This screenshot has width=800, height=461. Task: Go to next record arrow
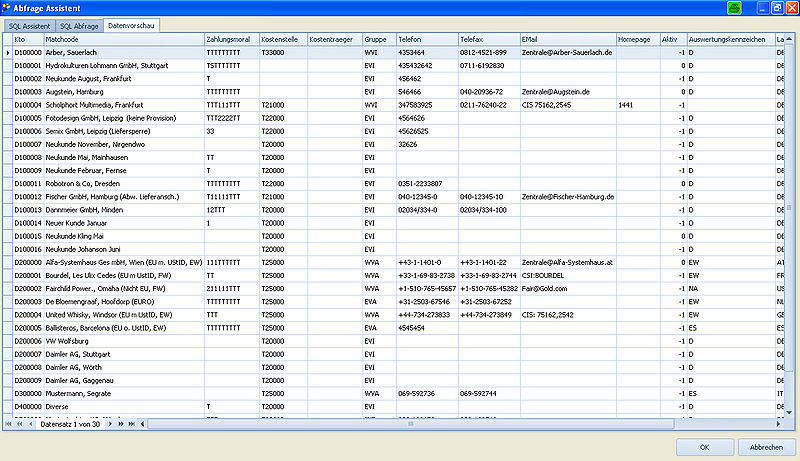(x=110, y=424)
